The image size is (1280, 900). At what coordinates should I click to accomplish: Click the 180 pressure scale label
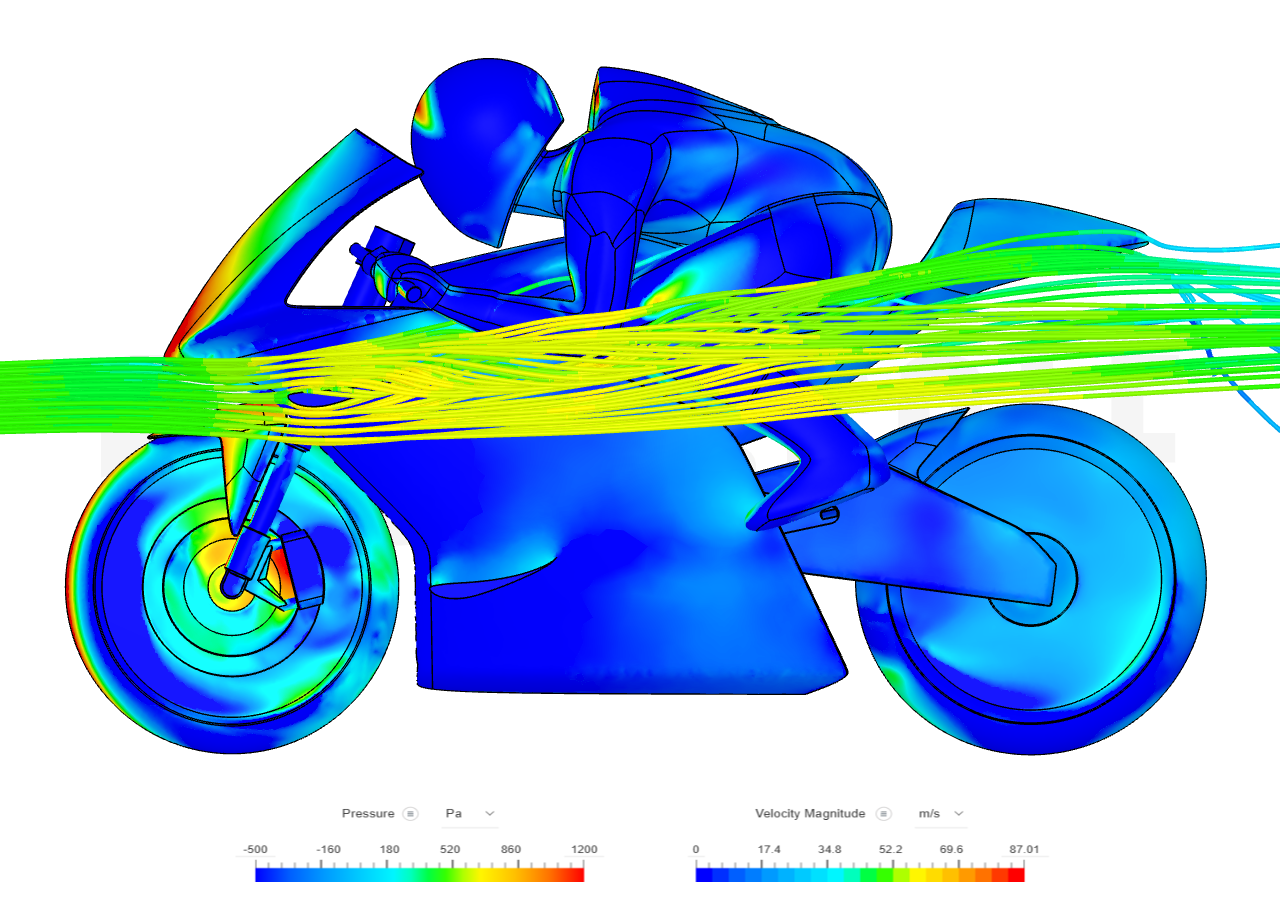point(389,849)
